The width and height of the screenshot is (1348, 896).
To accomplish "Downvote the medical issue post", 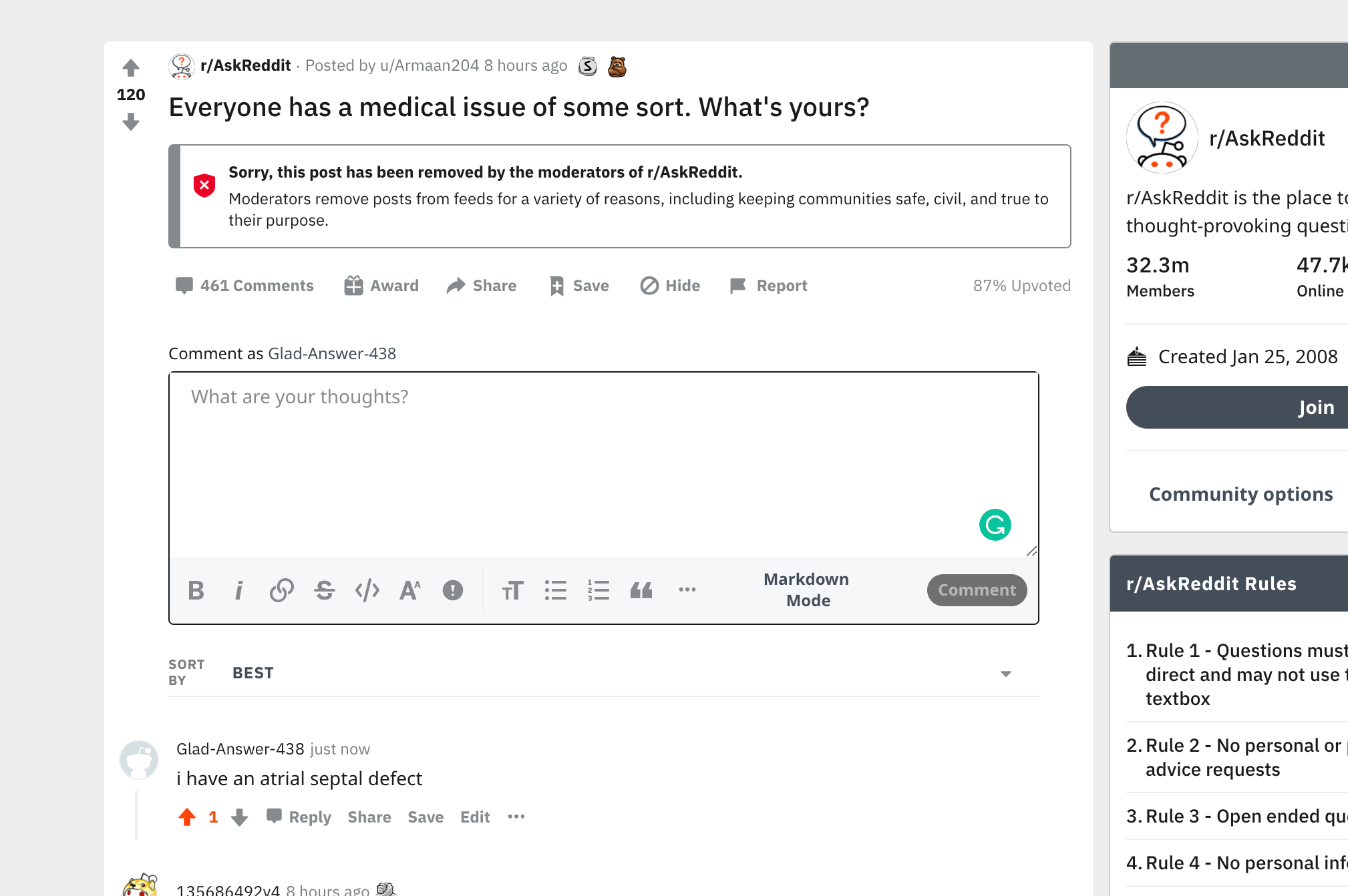I will pos(131,122).
